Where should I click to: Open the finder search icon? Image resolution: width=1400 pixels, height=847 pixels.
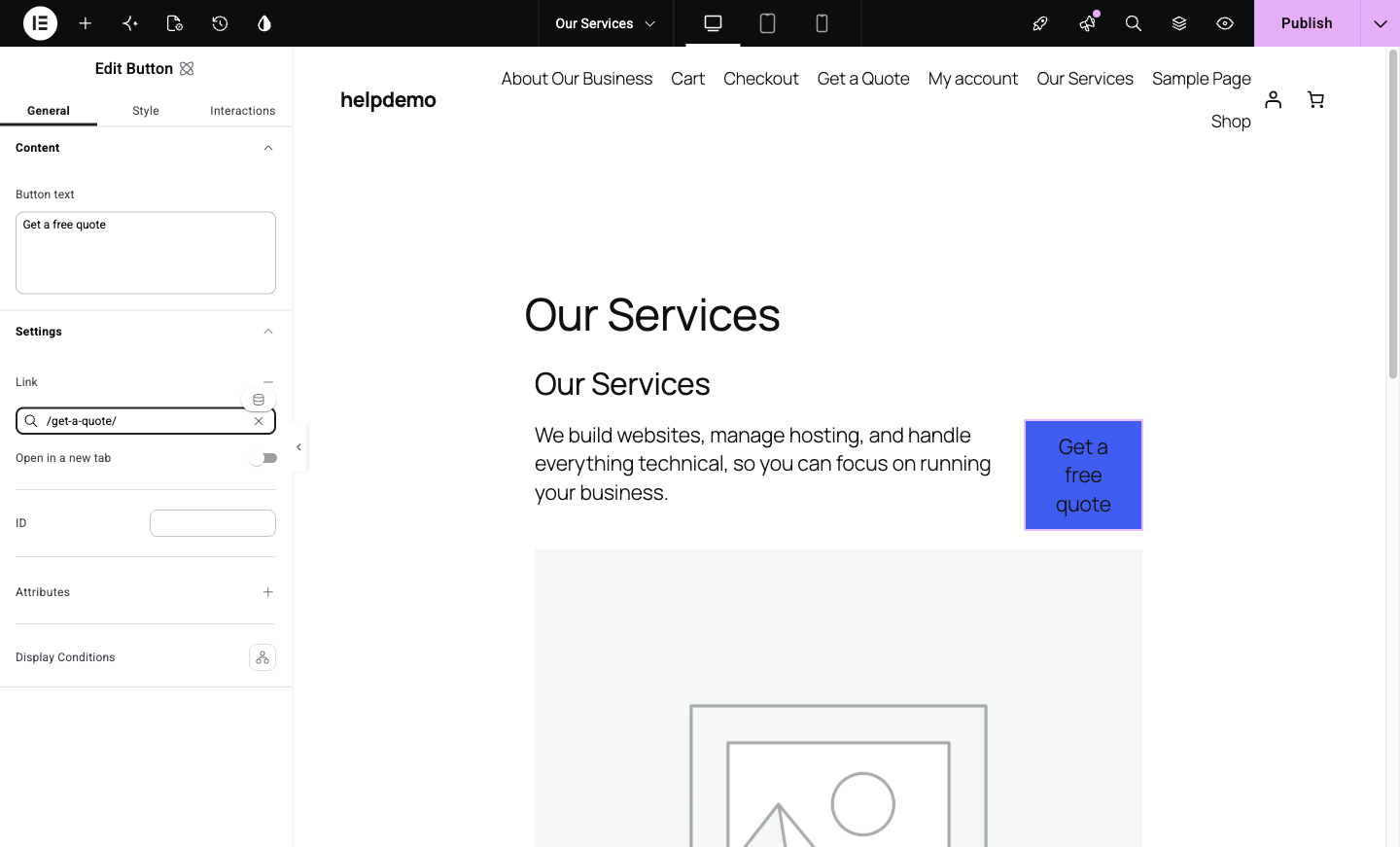coord(1133,23)
